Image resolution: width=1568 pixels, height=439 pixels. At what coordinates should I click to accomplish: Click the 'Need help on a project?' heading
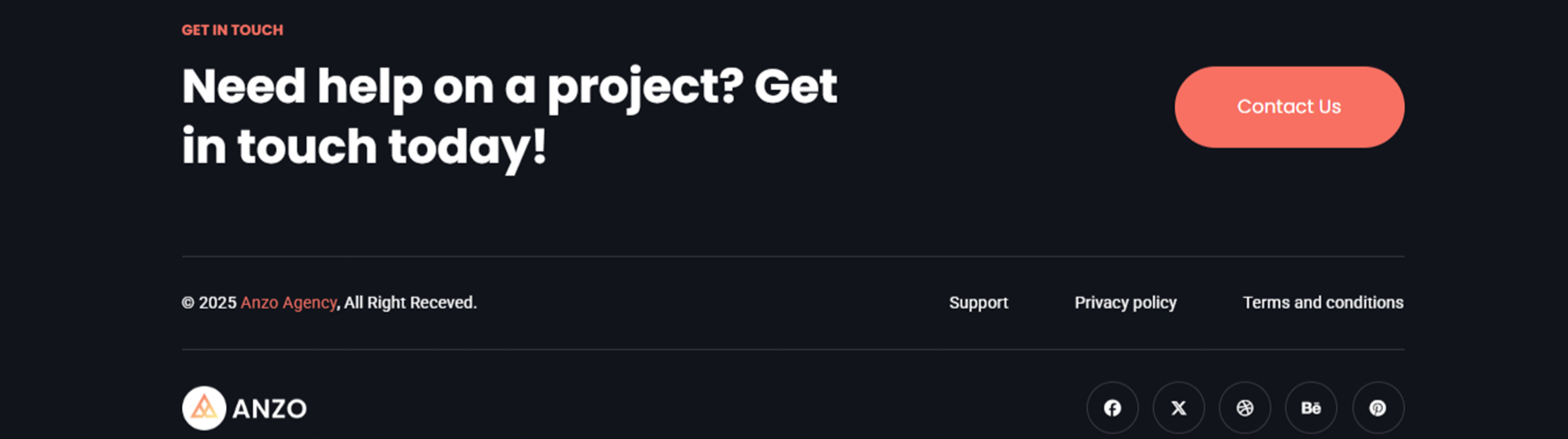pos(462,87)
